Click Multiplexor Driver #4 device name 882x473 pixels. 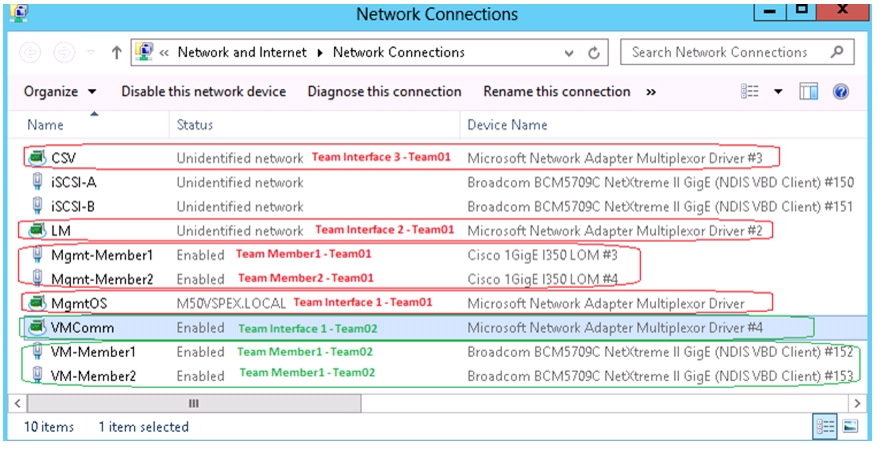(x=615, y=327)
